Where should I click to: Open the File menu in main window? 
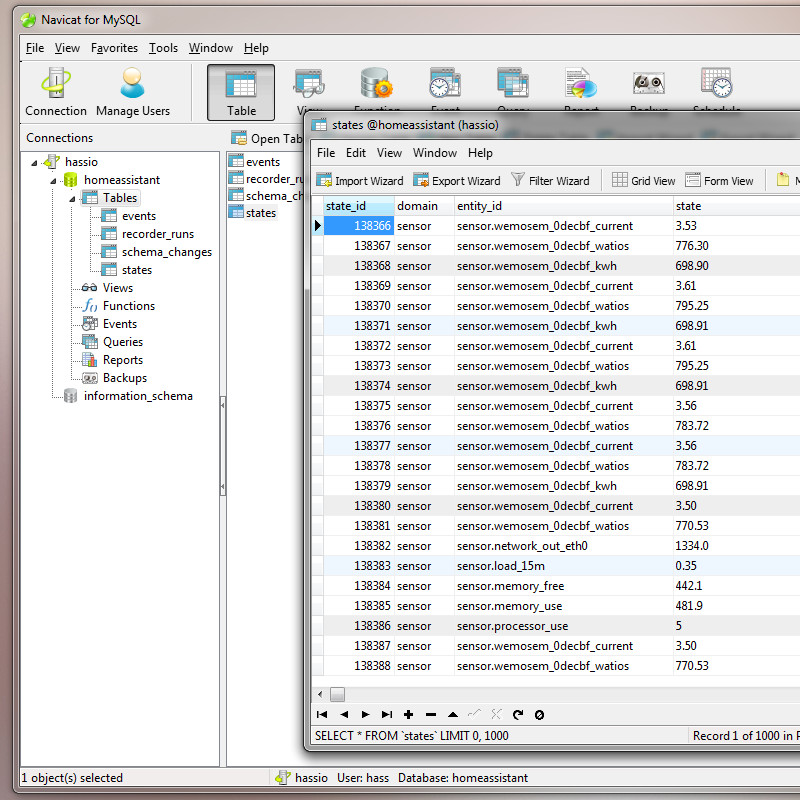pyautogui.click(x=35, y=48)
